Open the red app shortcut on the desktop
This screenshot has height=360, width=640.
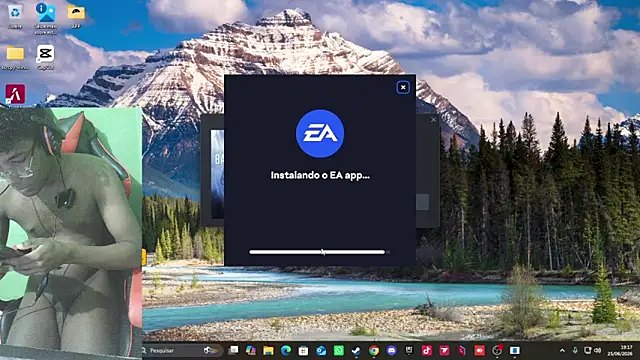[x=15, y=94]
